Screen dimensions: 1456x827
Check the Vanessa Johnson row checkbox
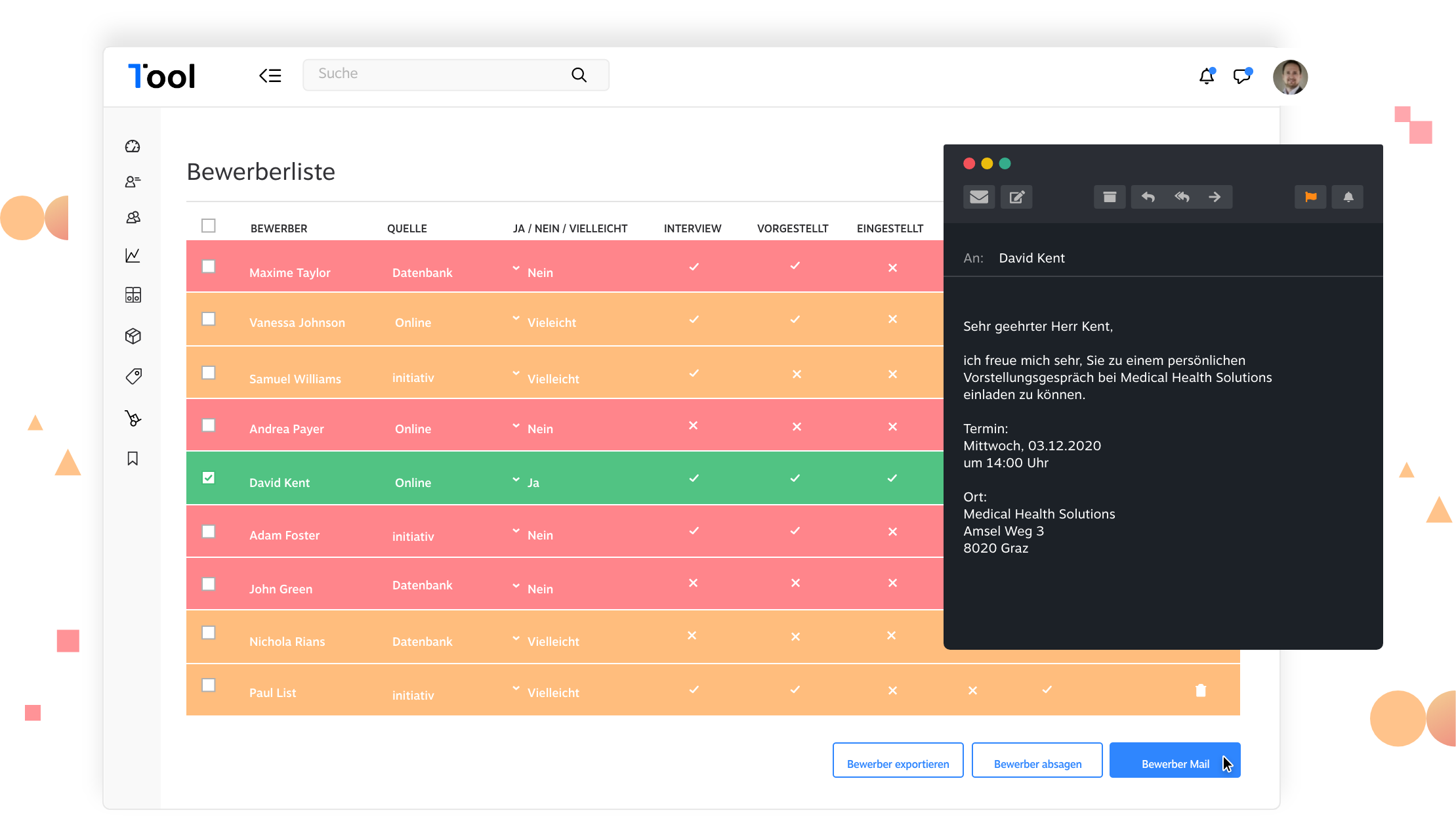pos(209,319)
